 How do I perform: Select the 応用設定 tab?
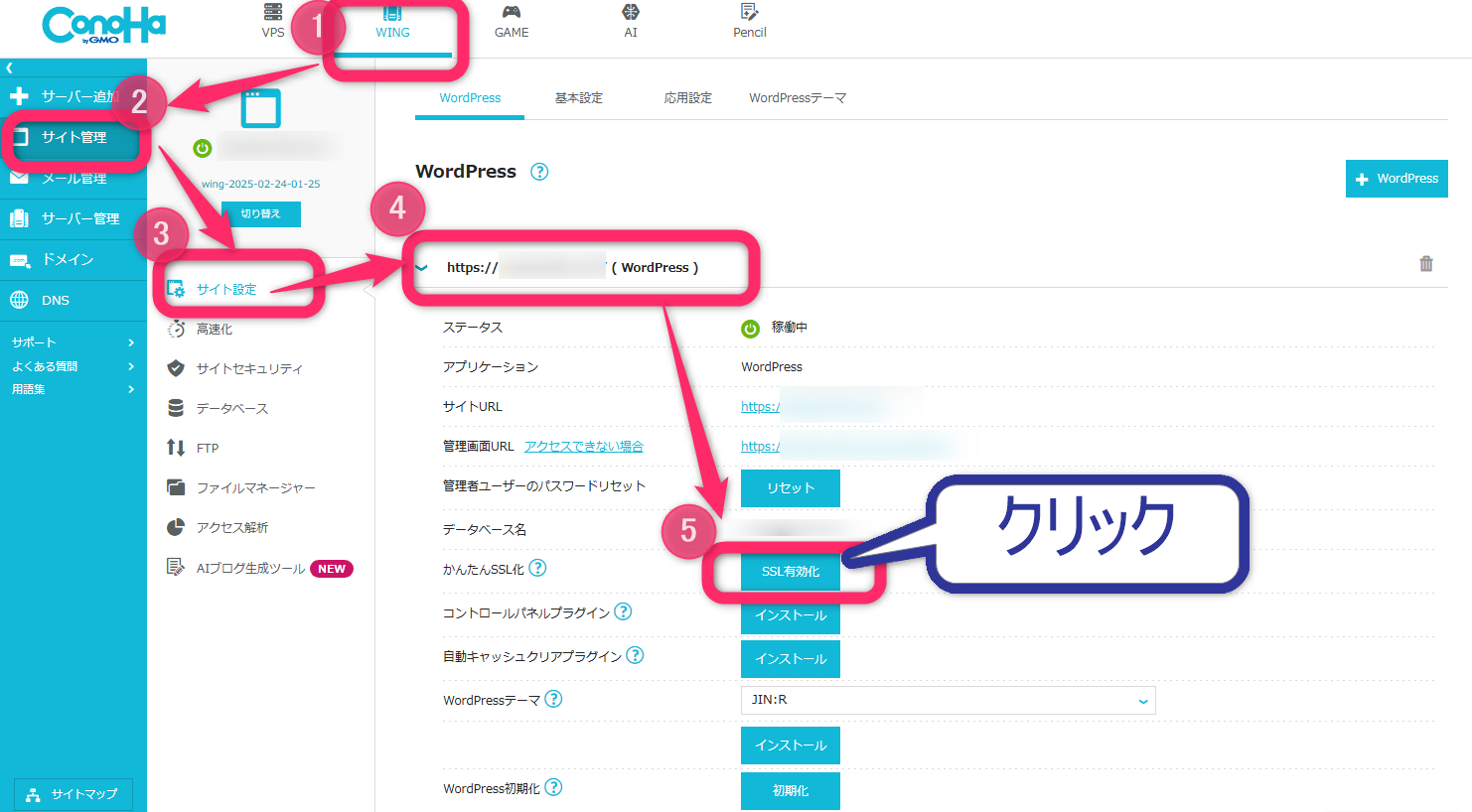[x=688, y=98]
